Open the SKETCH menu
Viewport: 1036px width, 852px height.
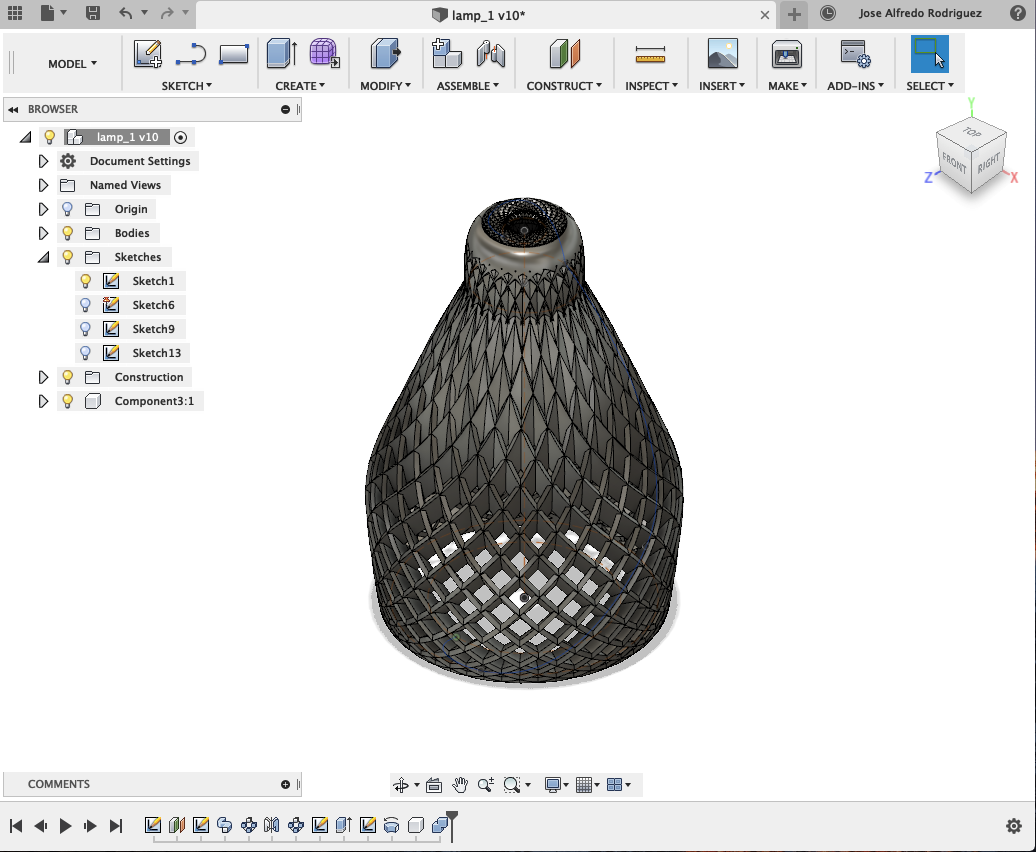(186, 86)
